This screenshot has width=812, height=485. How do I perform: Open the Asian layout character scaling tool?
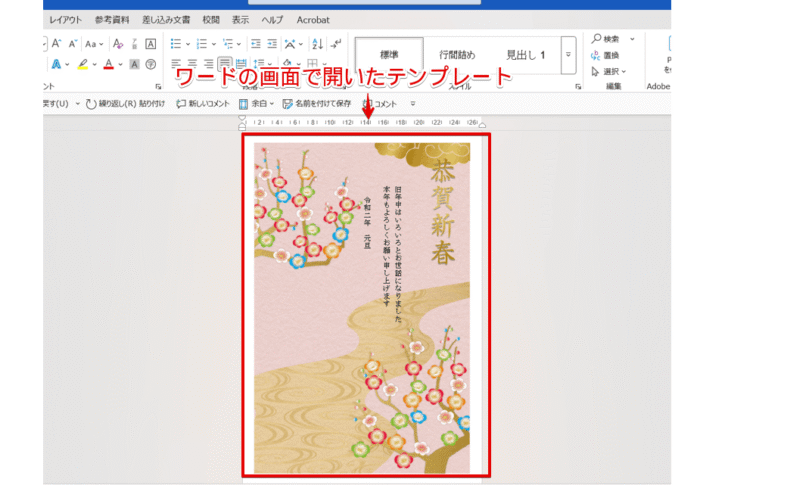[x=290, y=44]
